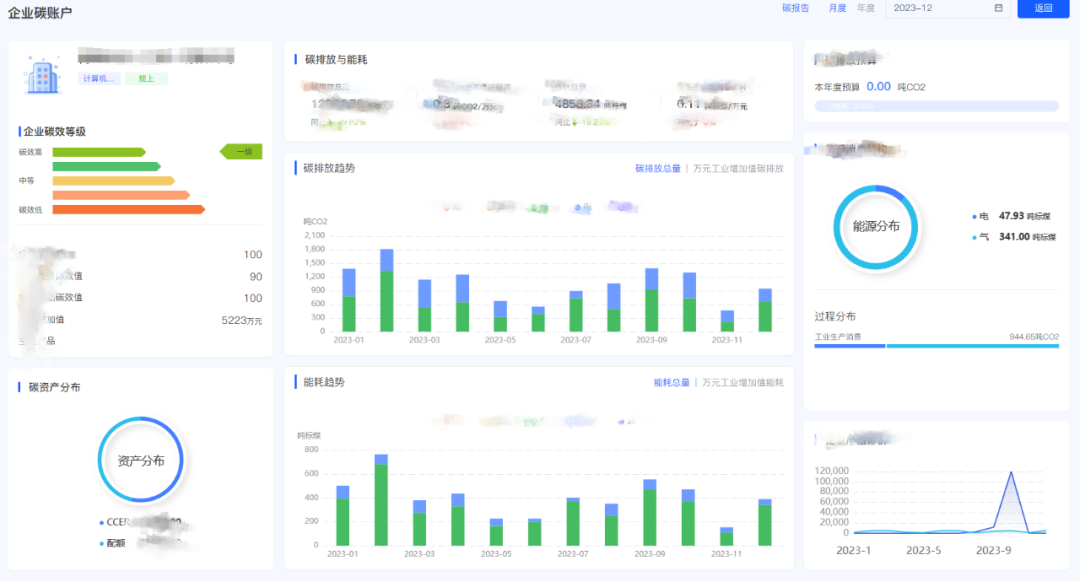This screenshot has height=582, width=1080.
Task: Click the 944.65吨CO2 value
Action: point(1034,337)
